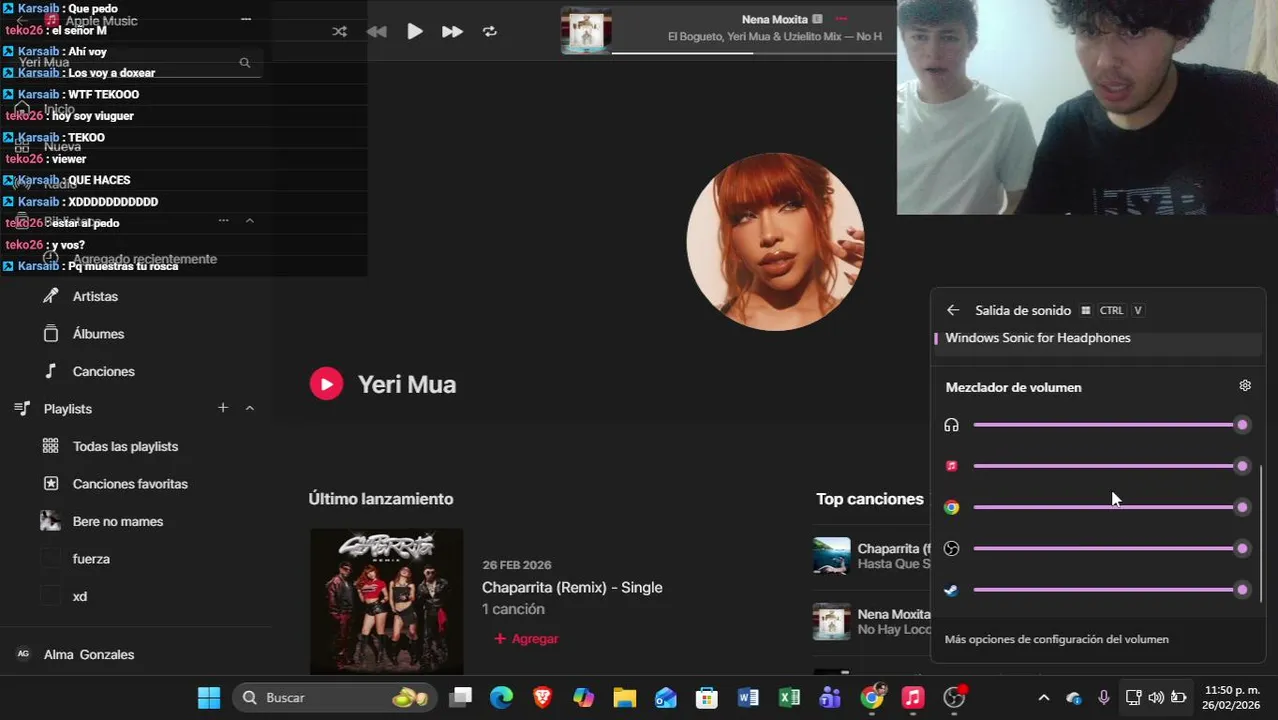Open Todas las playlists
This screenshot has width=1278, height=720.
coord(125,446)
